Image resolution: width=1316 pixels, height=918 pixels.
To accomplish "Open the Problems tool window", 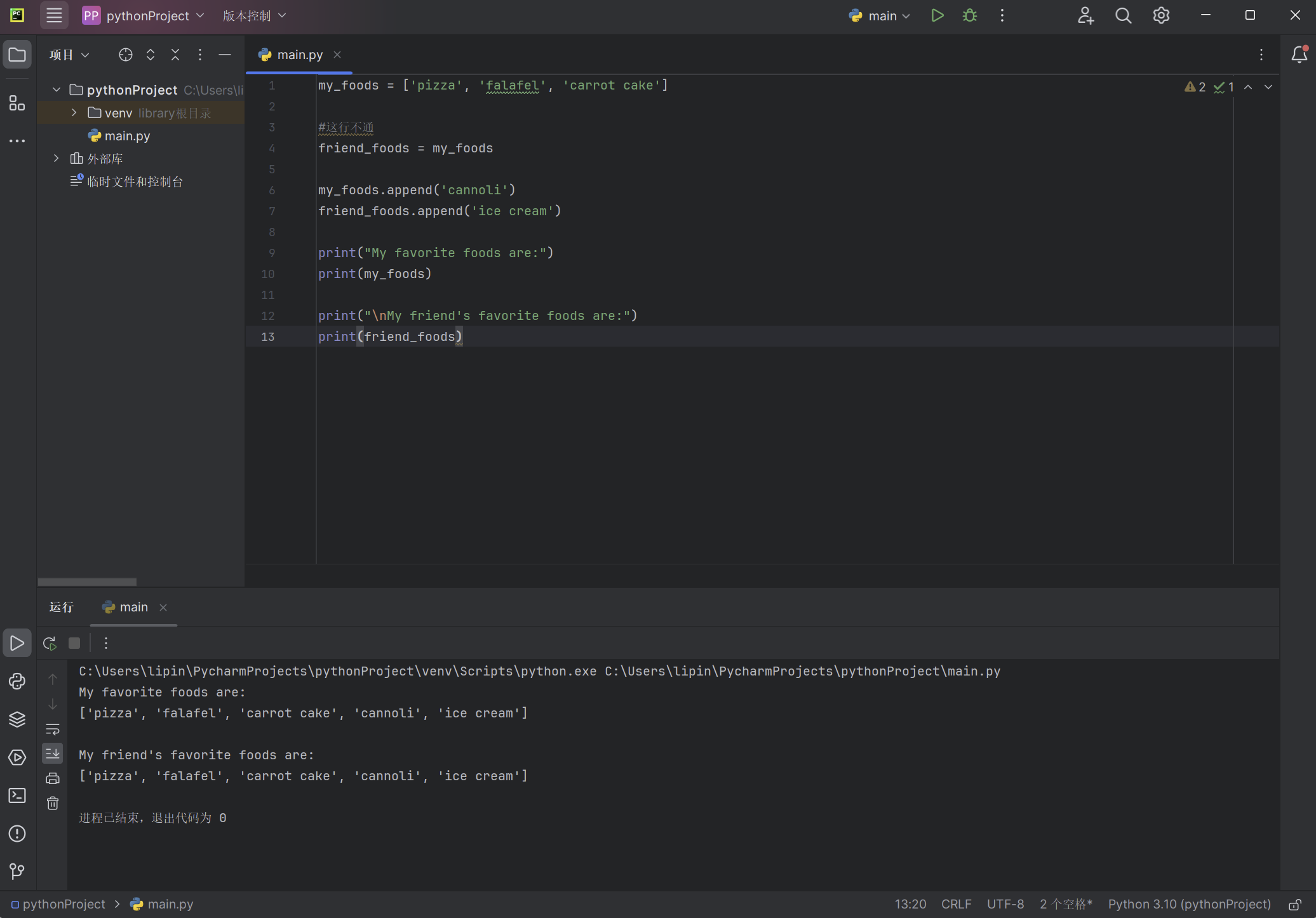I will (17, 834).
